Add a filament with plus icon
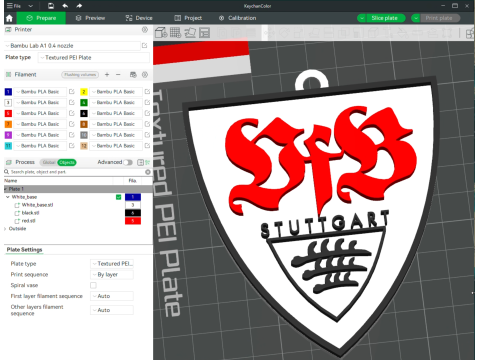Viewport: 480px width, 360px height. tap(107, 75)
